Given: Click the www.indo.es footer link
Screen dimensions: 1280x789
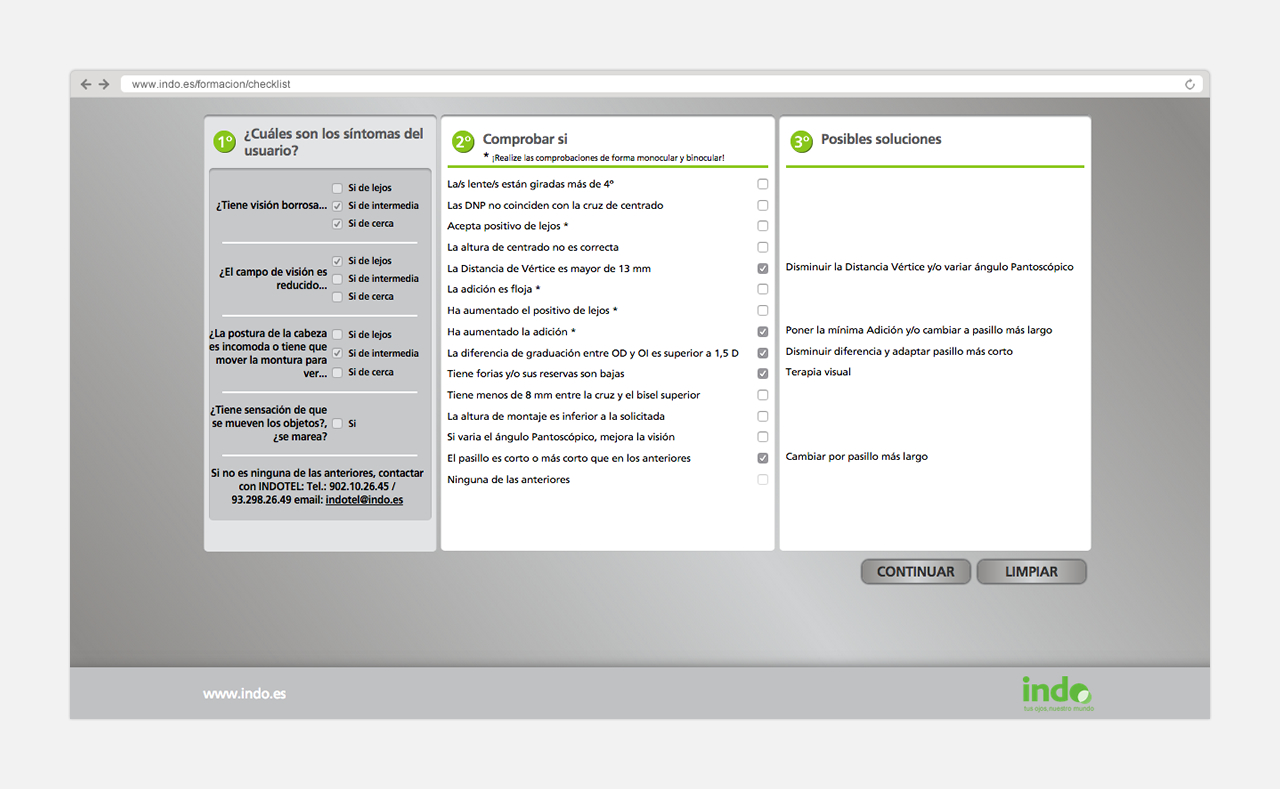Looking at the screenshot, I should coord(244,693).
